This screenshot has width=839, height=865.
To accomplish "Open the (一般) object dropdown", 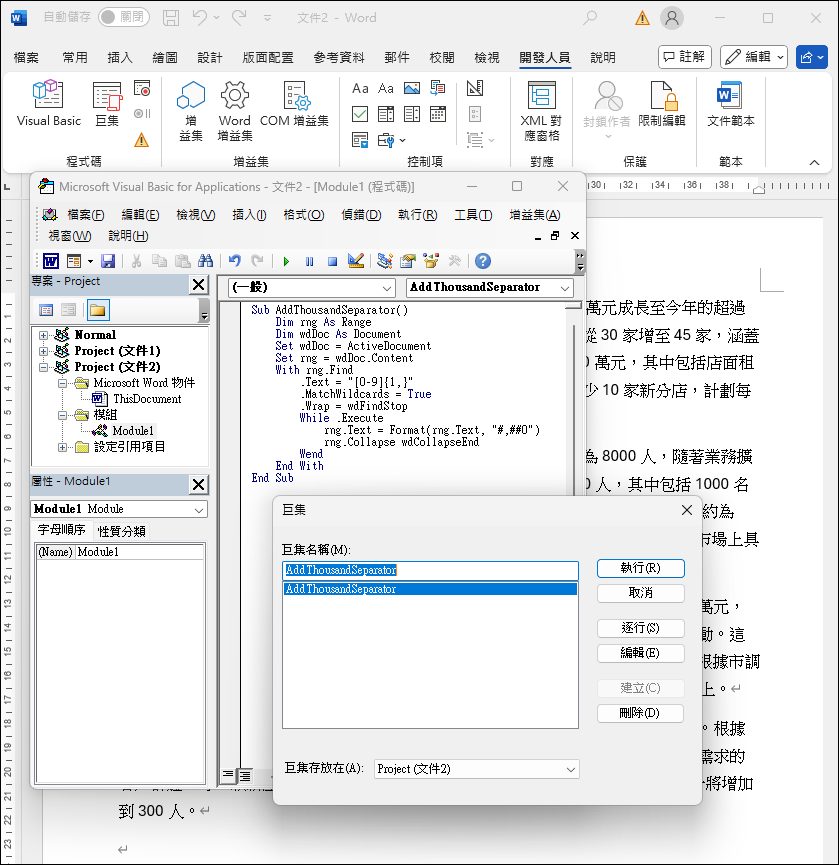I will (388, 287).
